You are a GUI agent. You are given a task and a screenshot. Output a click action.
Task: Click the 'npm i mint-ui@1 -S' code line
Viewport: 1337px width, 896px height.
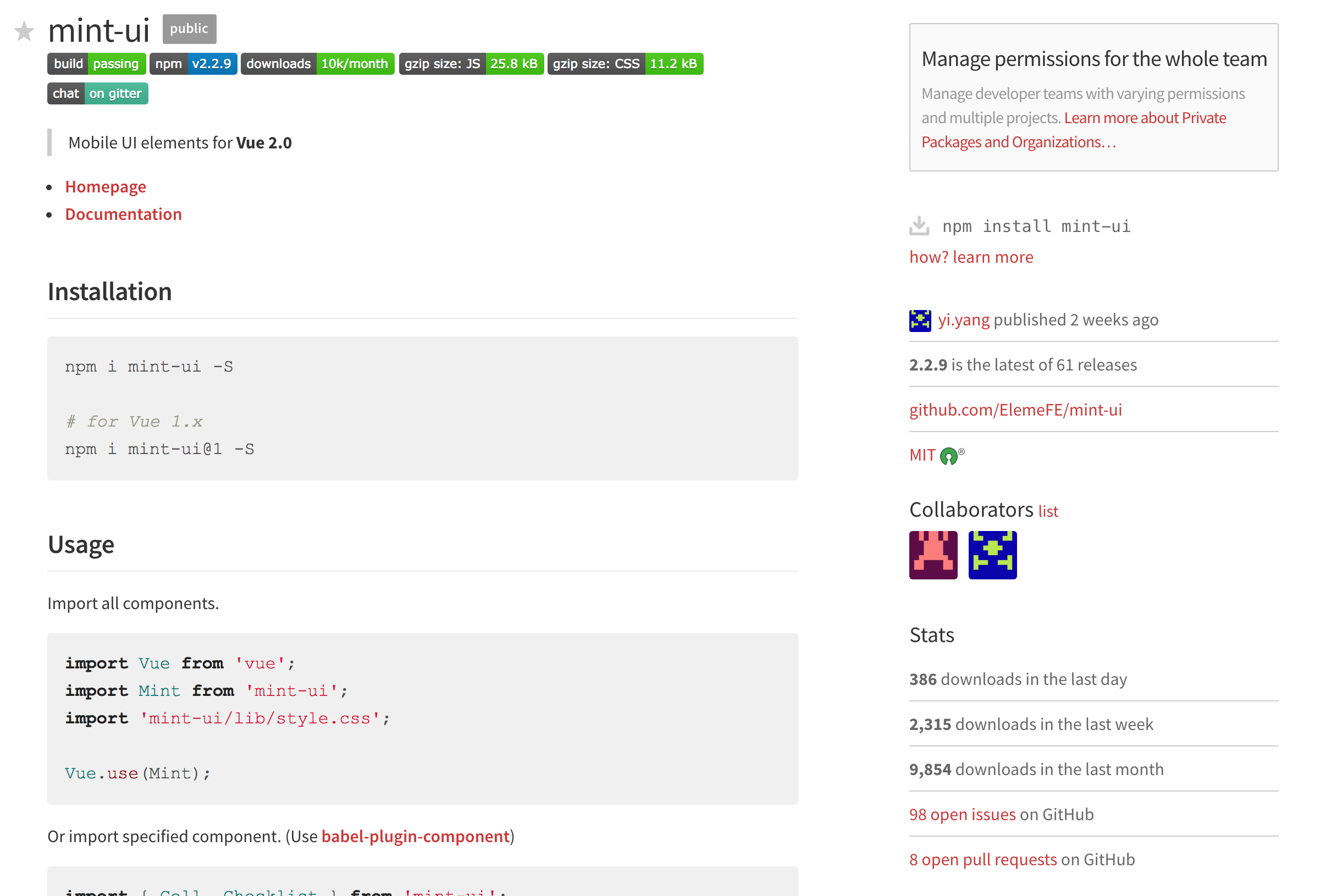160,449
